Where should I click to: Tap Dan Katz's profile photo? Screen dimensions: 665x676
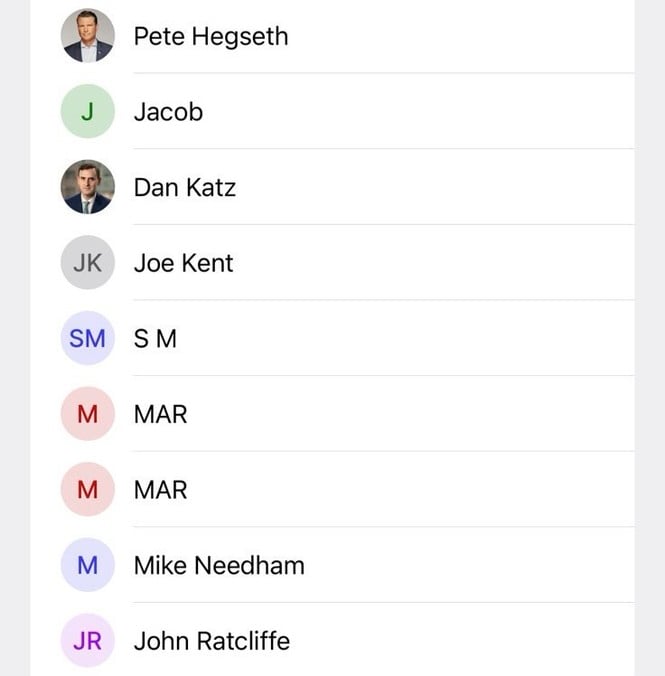tap(88, 188)
